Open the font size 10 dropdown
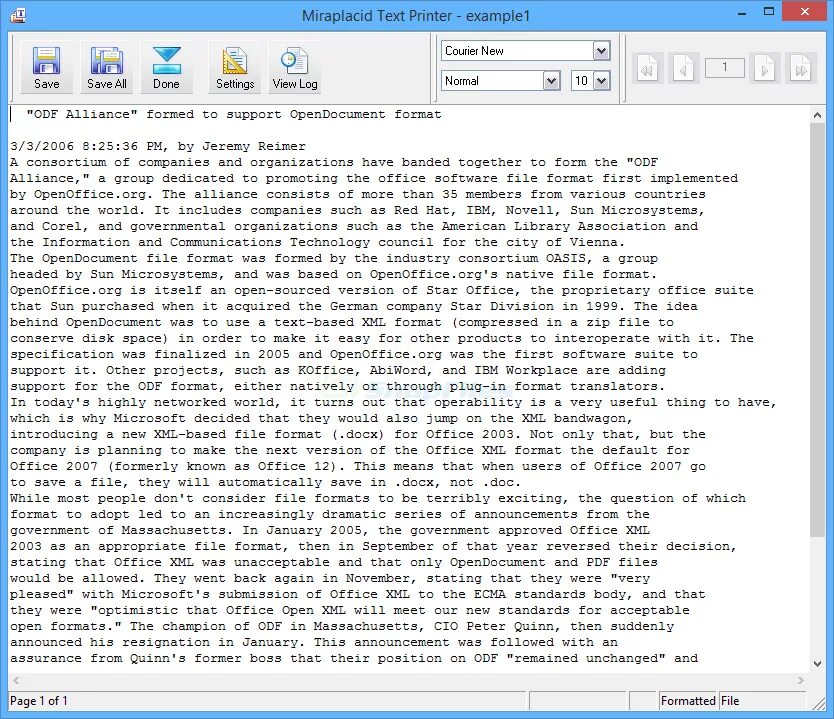This screenshot has height=719, width=834. 600,81
